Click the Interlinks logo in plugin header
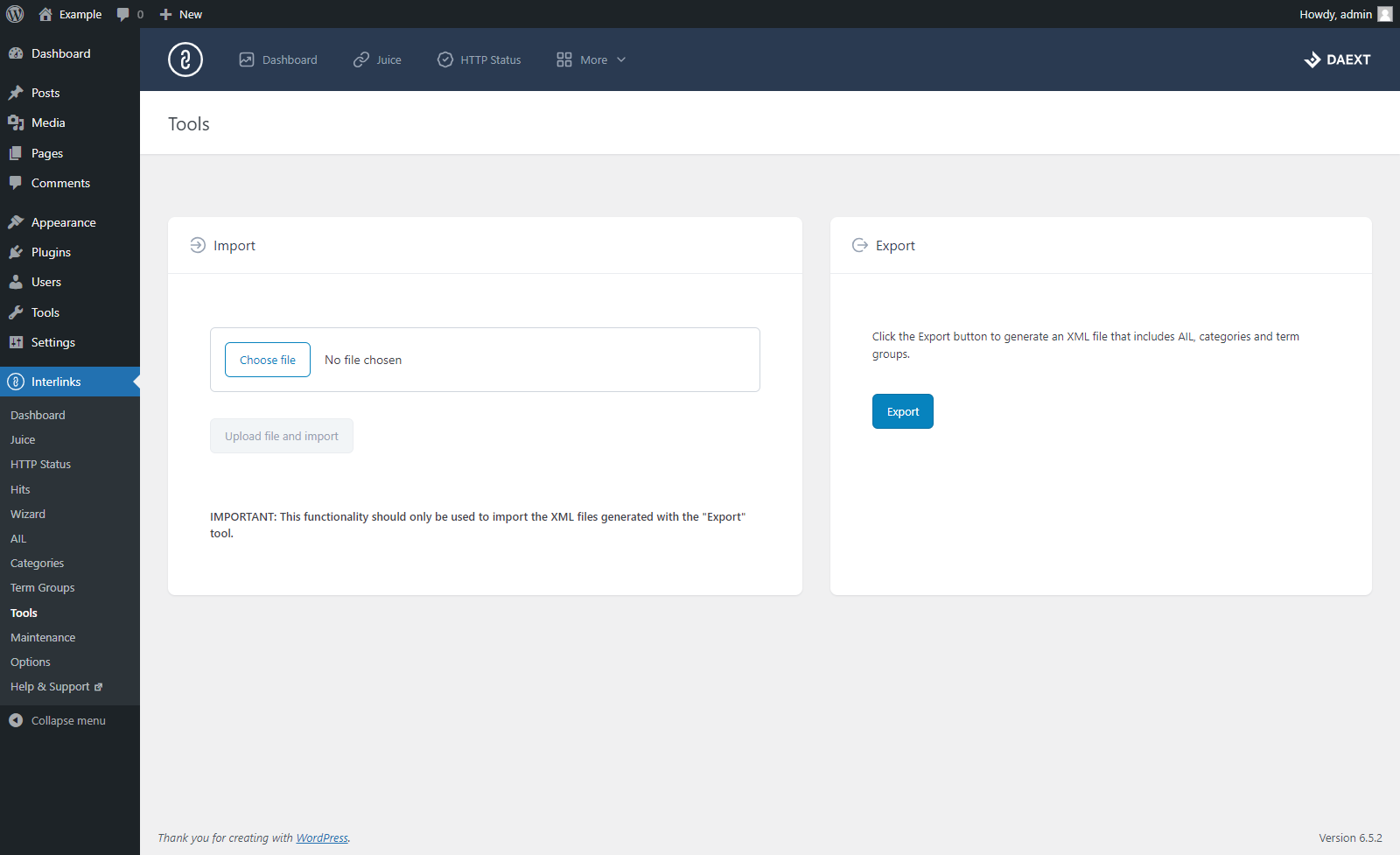 pyautogui.click(x=185, y=60)
